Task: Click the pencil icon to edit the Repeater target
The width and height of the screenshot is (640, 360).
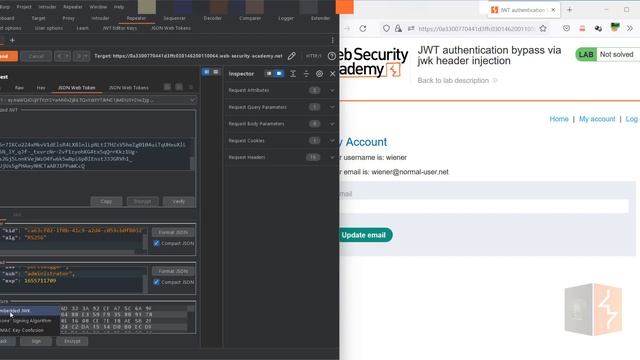Action: (291, 56)
